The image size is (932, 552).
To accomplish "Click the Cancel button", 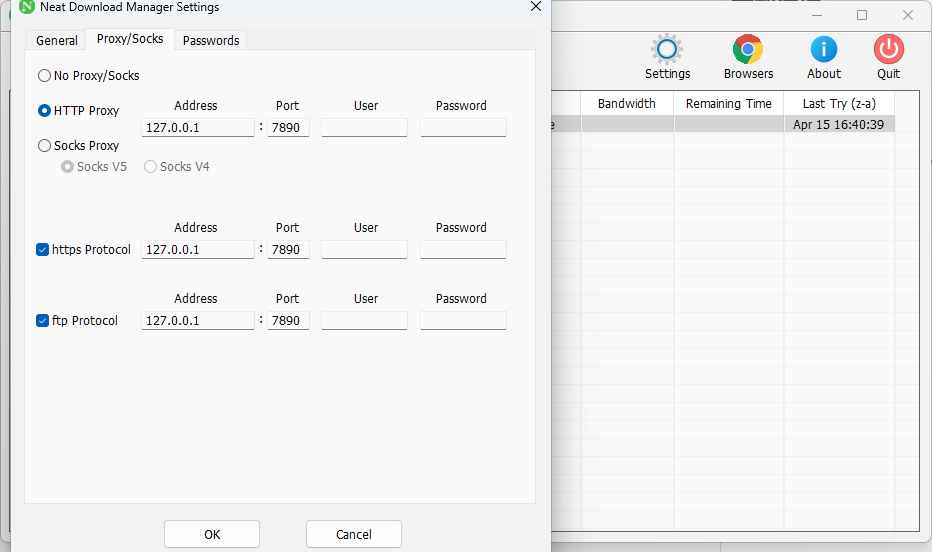I will click(354, 534).
